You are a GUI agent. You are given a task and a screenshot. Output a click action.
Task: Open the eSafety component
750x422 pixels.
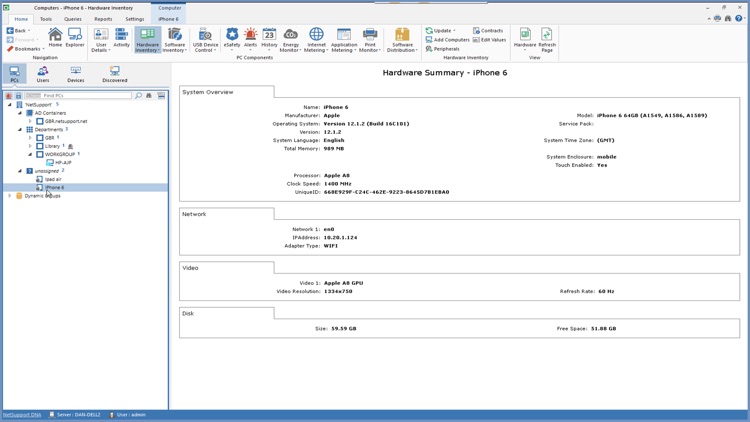tap(232, 38)
